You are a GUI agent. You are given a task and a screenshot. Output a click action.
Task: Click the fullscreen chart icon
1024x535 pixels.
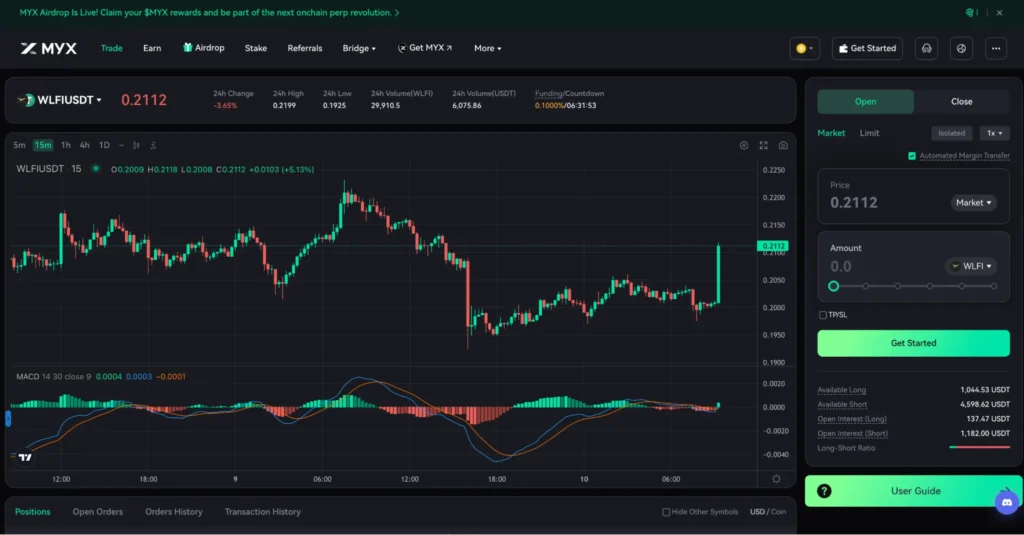tap(764, 145)
